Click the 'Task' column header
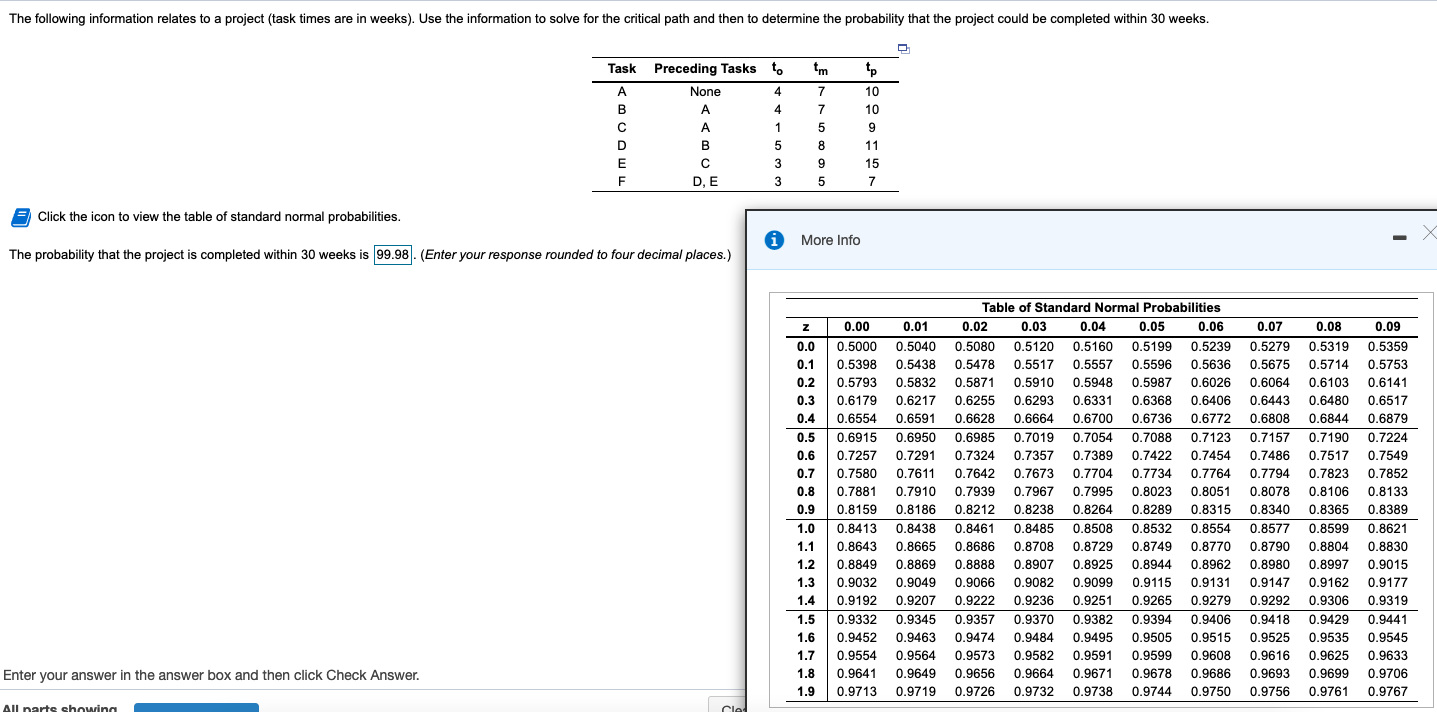Image resolution: width=1437 pixels, height=712 pixels. (x=622, y=68)
